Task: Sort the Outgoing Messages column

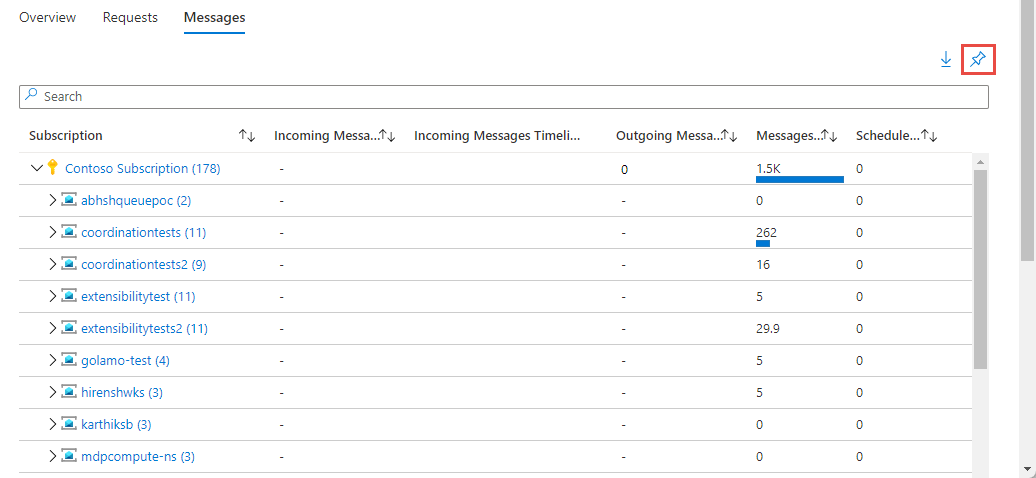Action: pyautogui.click(x=729, y=136)
